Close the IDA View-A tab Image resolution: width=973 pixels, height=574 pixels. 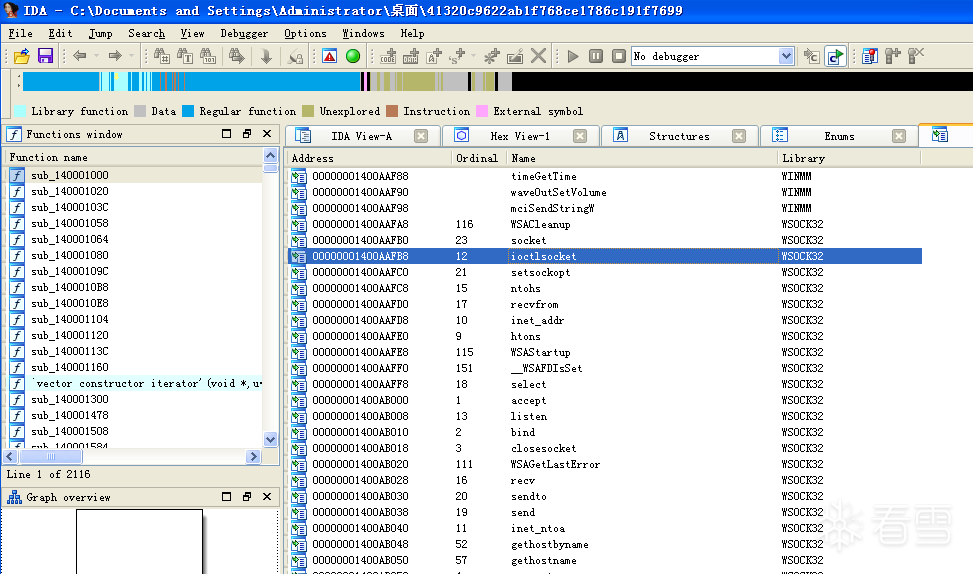tap(421, 136)
